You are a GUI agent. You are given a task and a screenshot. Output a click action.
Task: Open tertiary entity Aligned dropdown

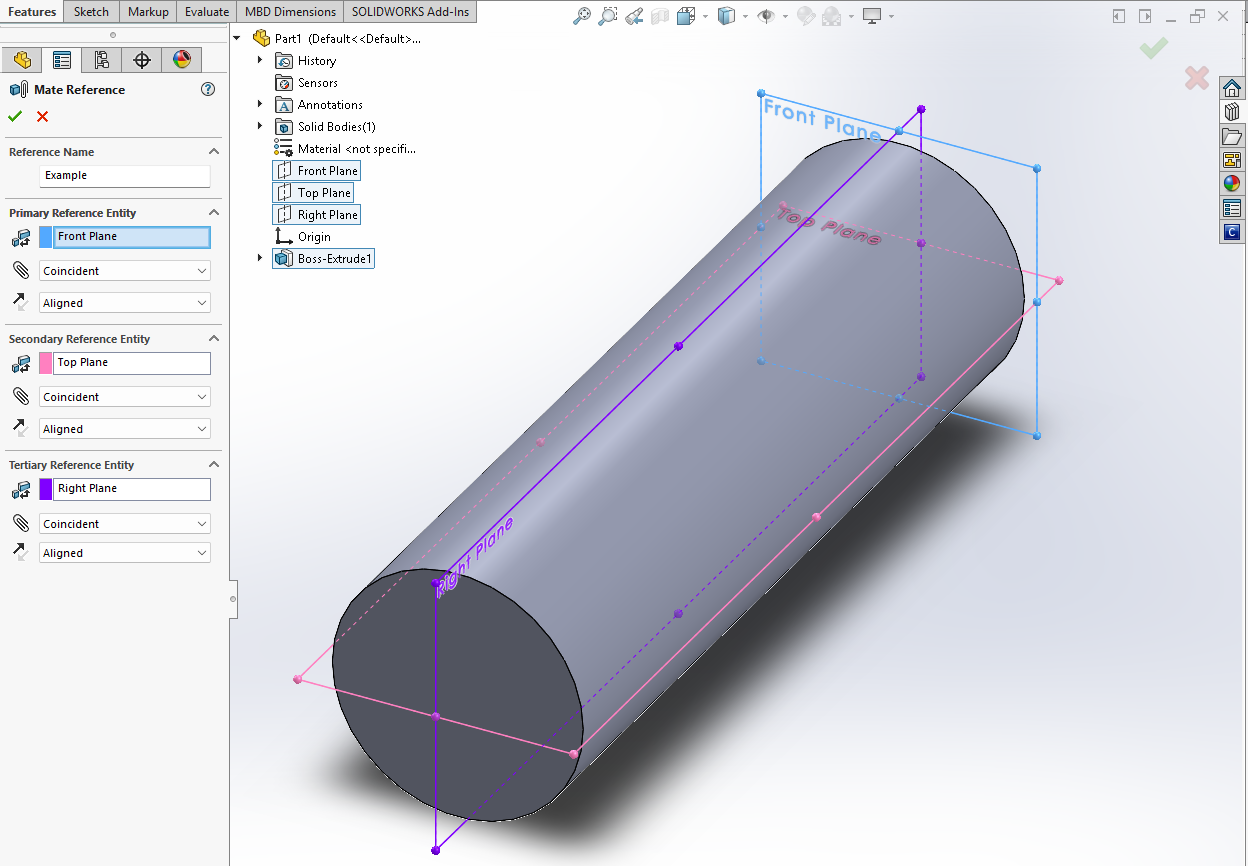pos(125,553)
